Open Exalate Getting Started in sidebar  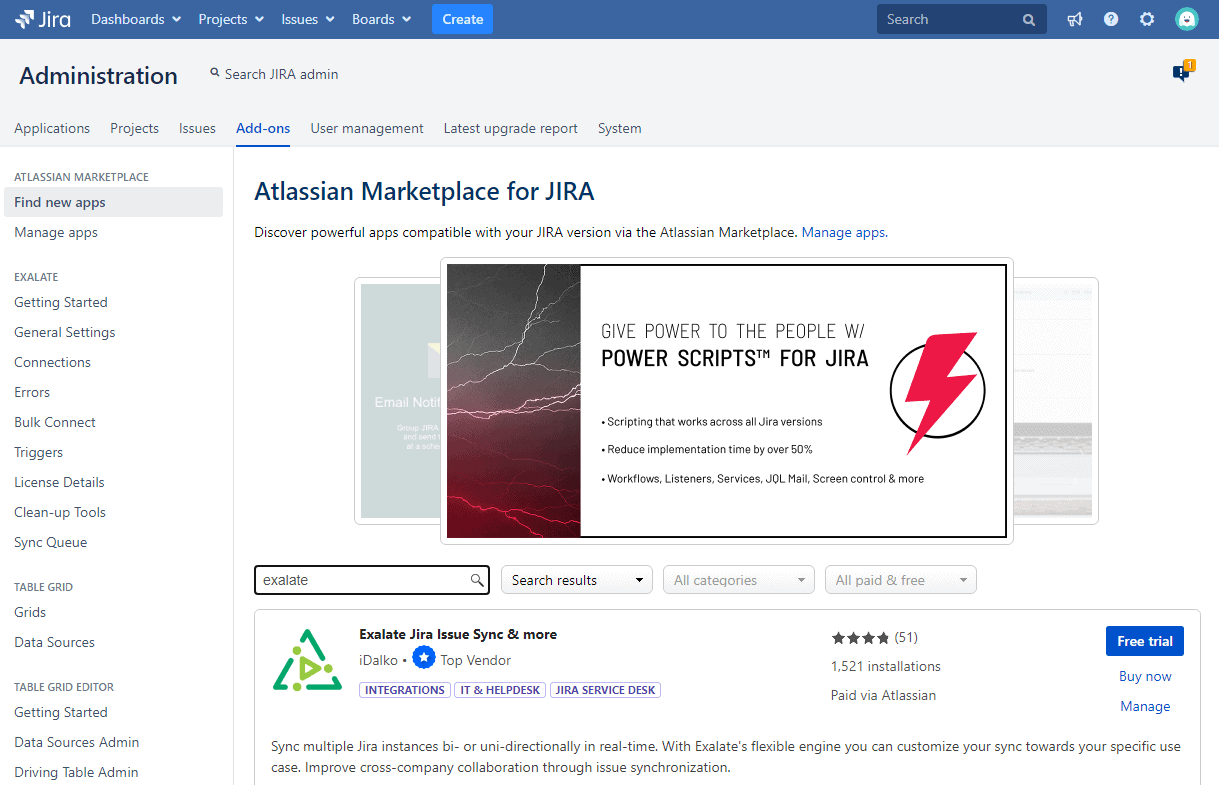[61, 302]
